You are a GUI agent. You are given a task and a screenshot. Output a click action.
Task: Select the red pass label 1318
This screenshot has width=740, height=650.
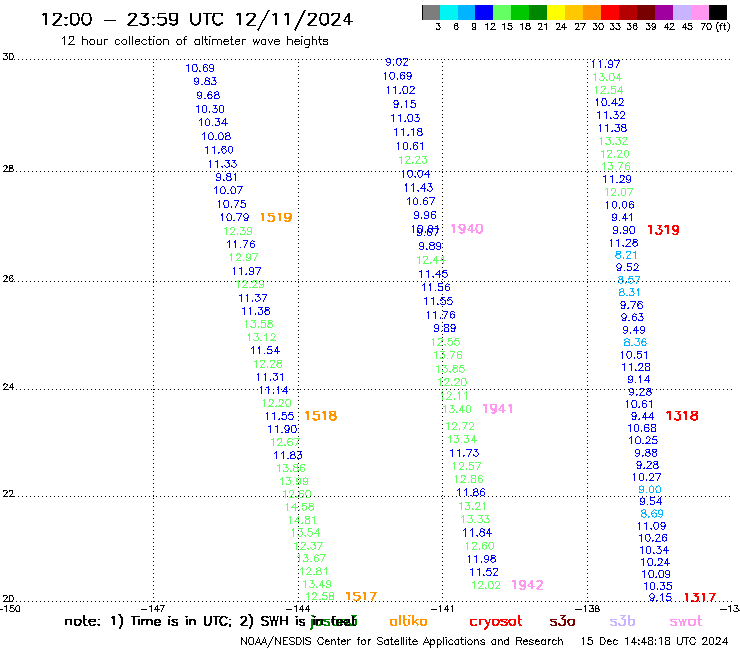pos(681,416)
